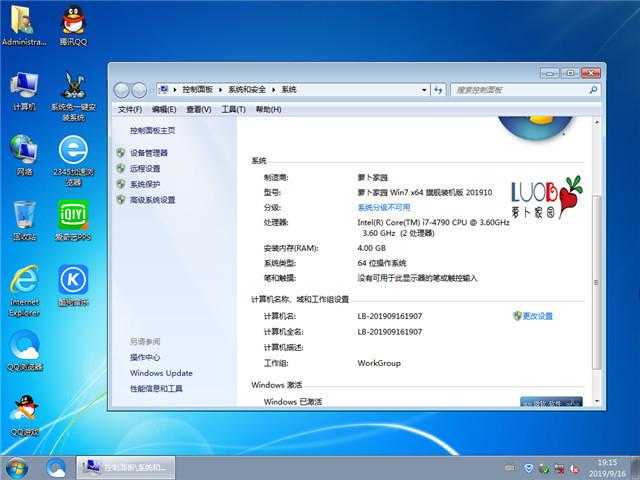The width and height of the screenshot is (640, 480).
Task: Refresh the address bar location
Action: click(x=438, y=90)
